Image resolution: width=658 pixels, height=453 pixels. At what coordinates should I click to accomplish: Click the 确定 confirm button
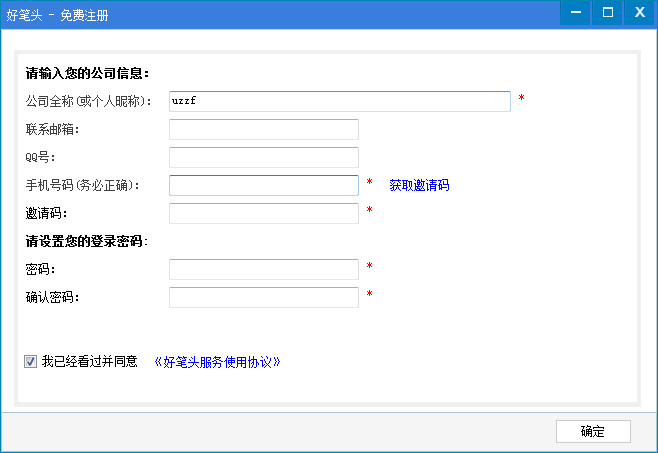pos(593,431)
